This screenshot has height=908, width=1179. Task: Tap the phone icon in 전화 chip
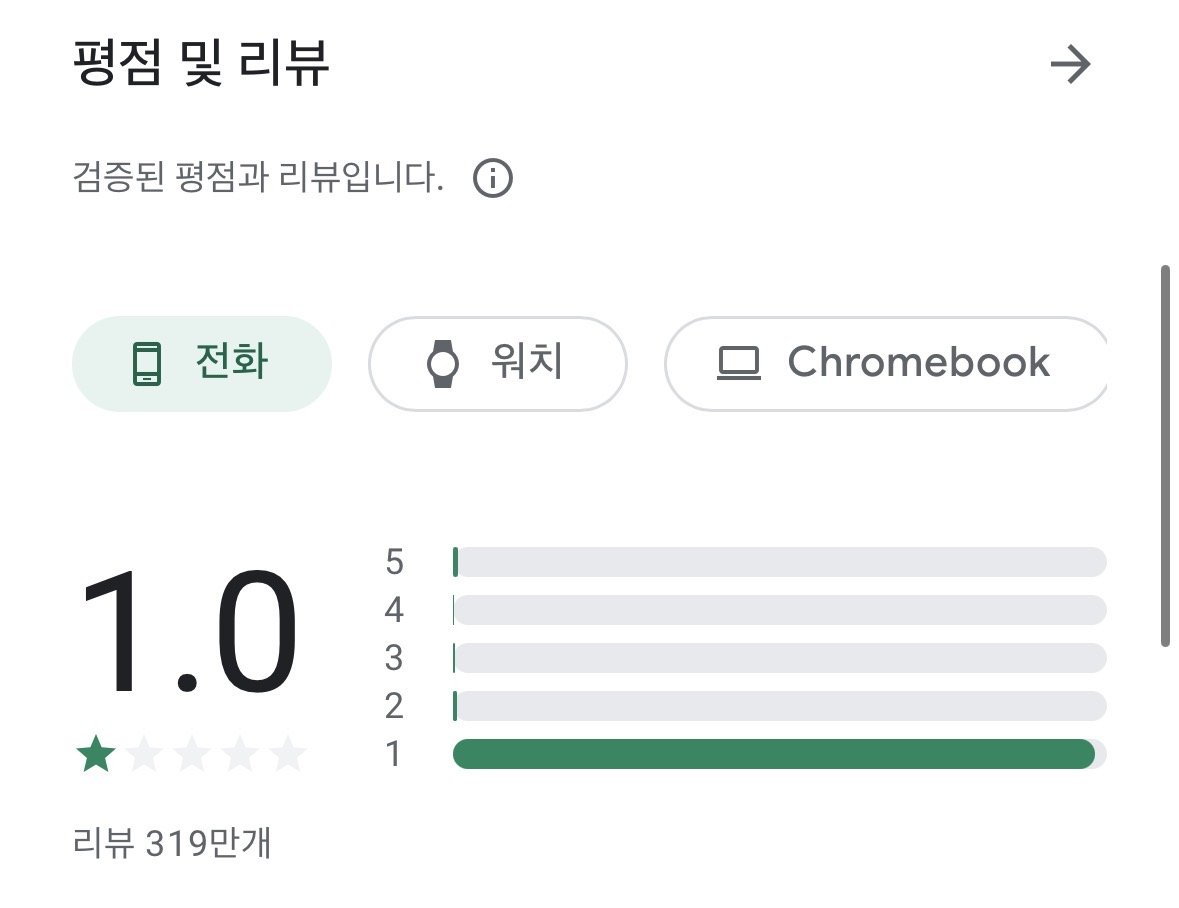point(147,364)
